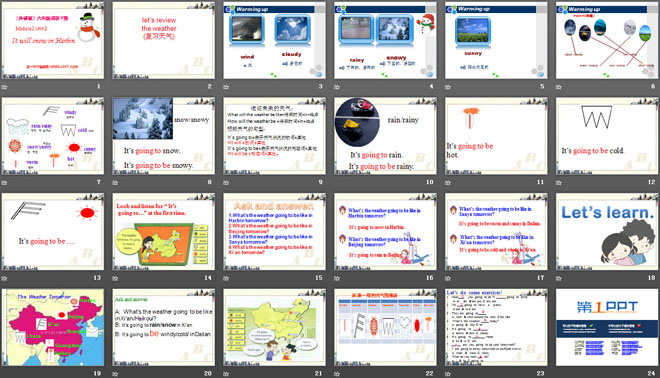Select the weather matching slide 6
660x378 pixels.
(x=607, y=40)
